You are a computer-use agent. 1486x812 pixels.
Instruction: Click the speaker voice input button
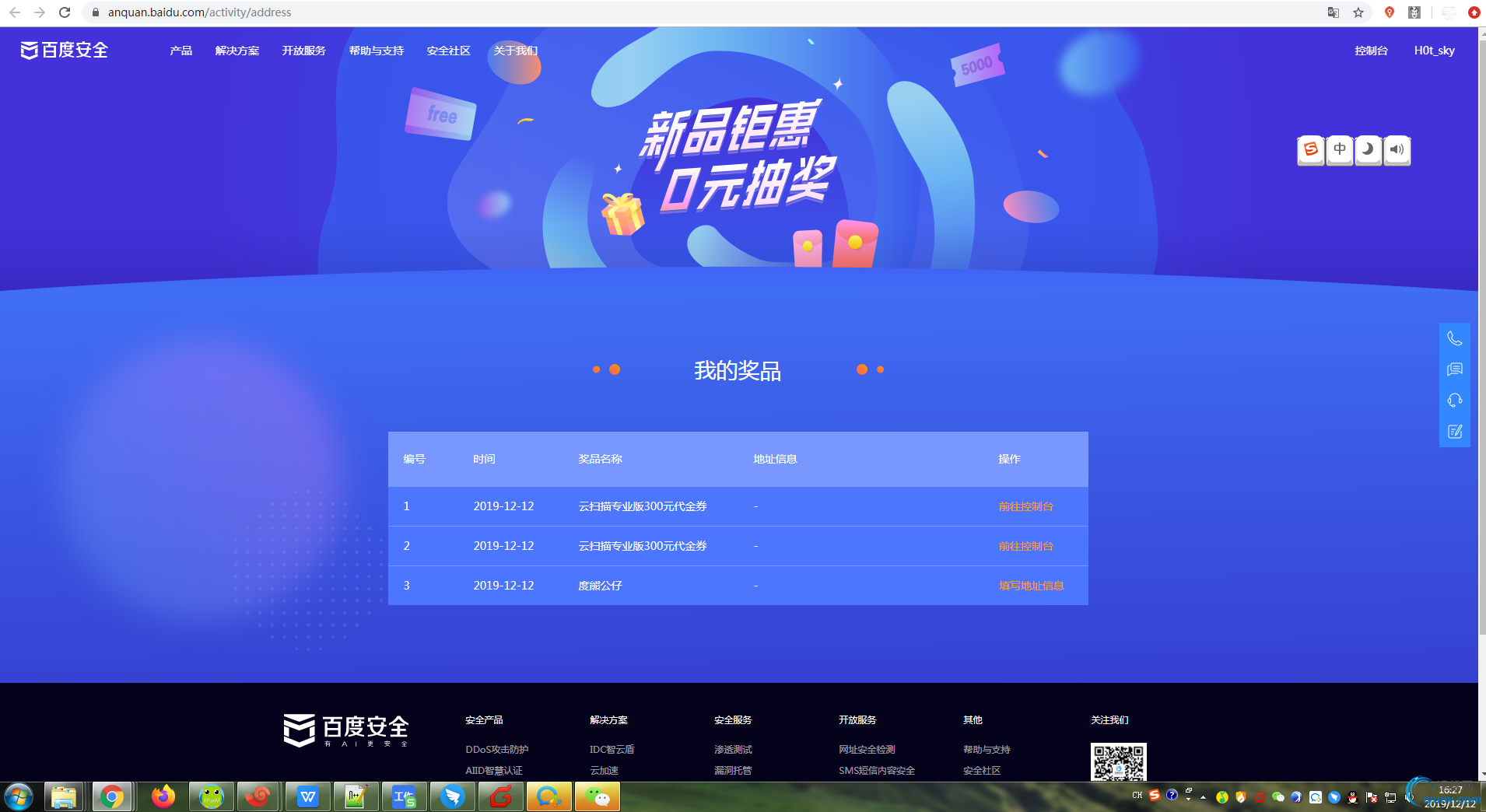1397,149
